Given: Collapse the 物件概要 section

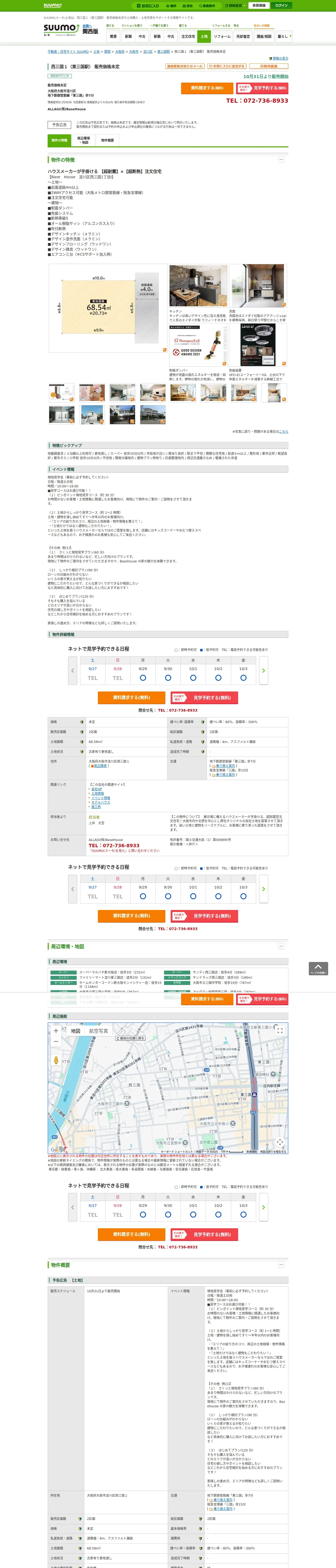Looking at the screenshot, I should tap(281, 1265).
